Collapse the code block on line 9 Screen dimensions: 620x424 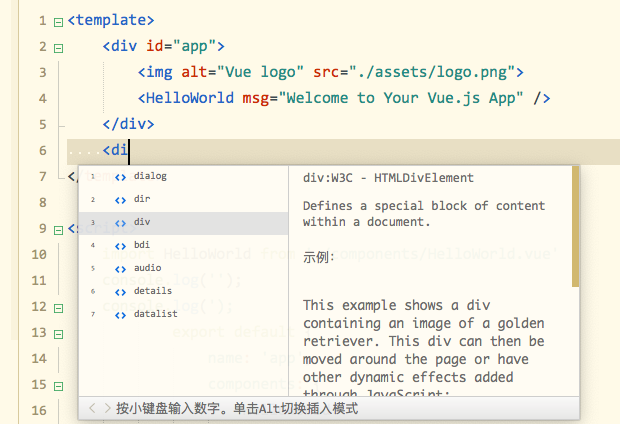coord(58,229)
